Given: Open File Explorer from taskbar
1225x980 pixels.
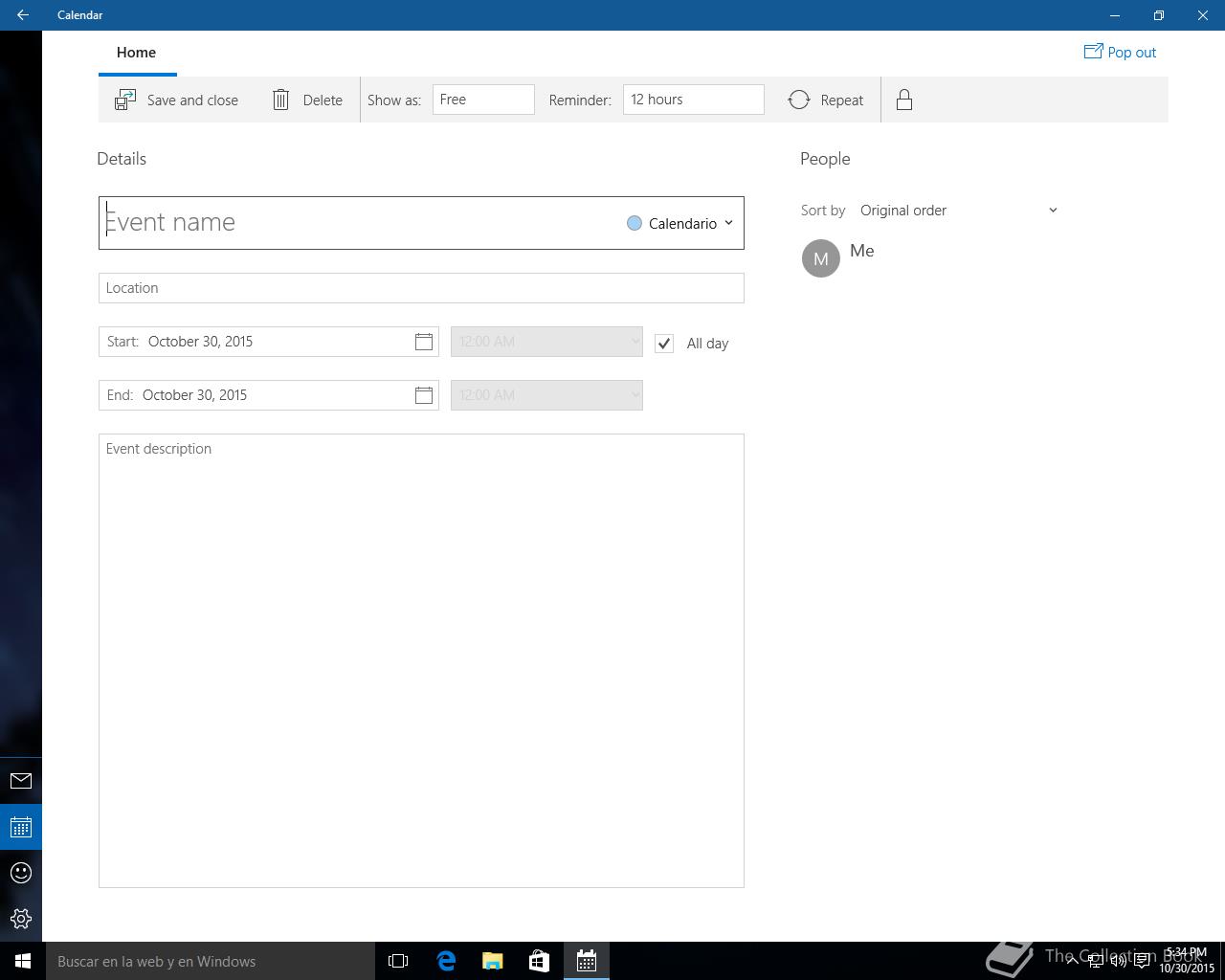Looking at the screenshot, I should coord(493,961).
